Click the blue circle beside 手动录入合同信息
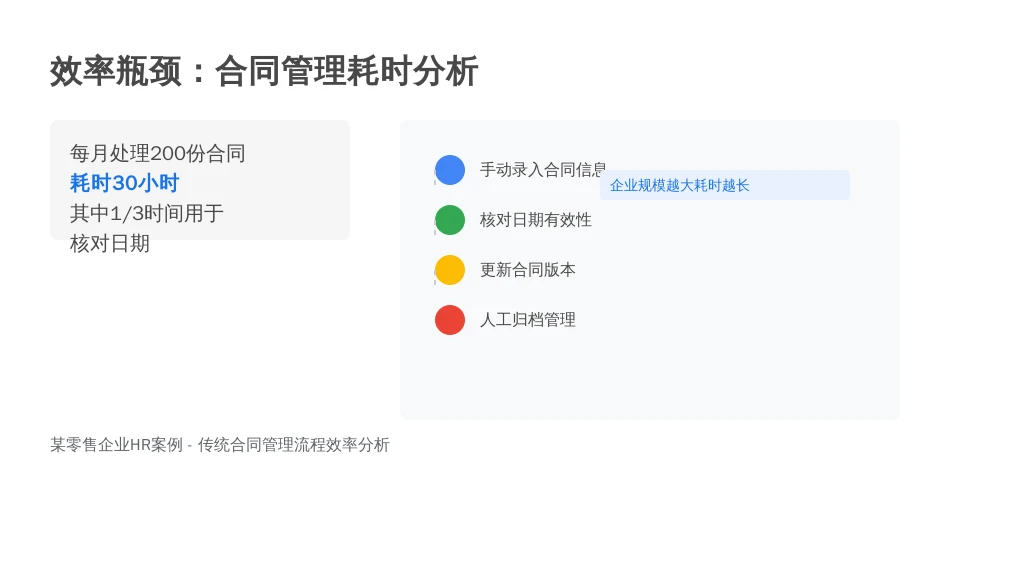 point(450,170)
